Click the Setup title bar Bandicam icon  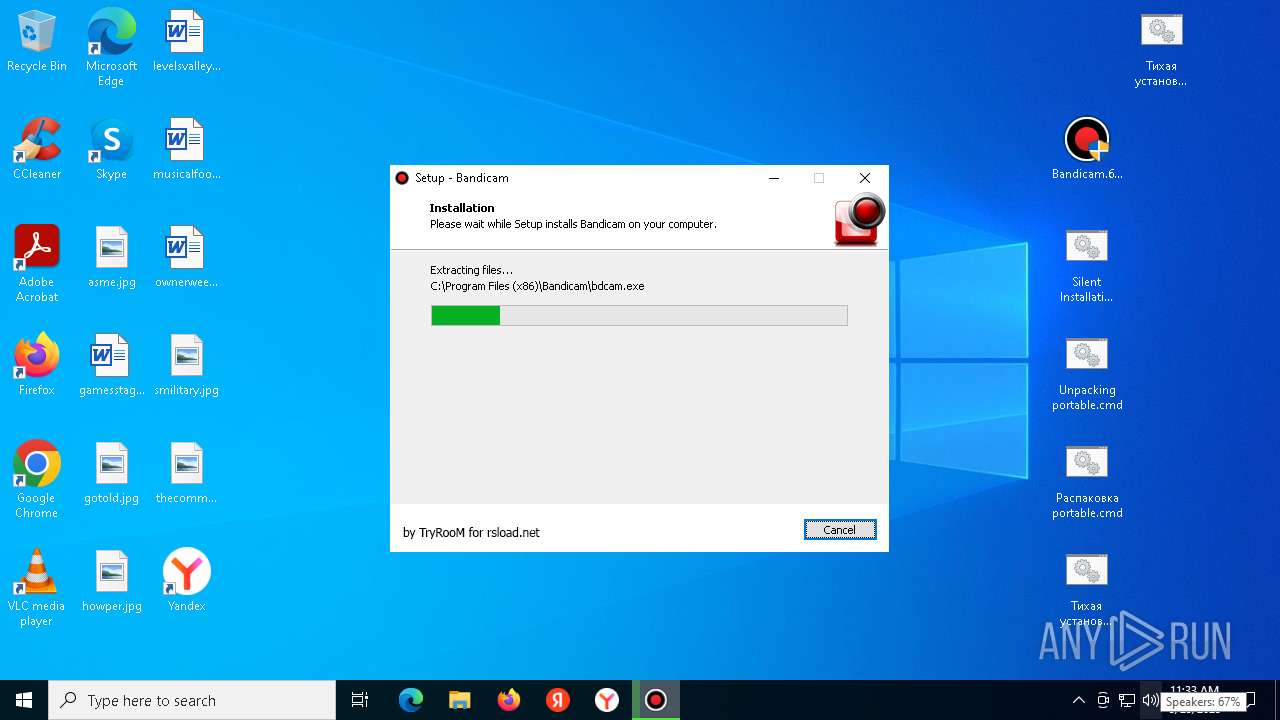point(402,178)
